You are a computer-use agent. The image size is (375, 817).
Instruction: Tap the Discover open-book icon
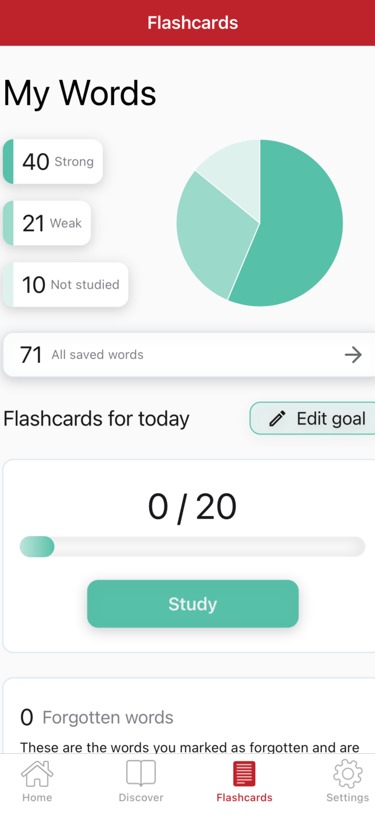pyautogui.click(x=141, y=773)
